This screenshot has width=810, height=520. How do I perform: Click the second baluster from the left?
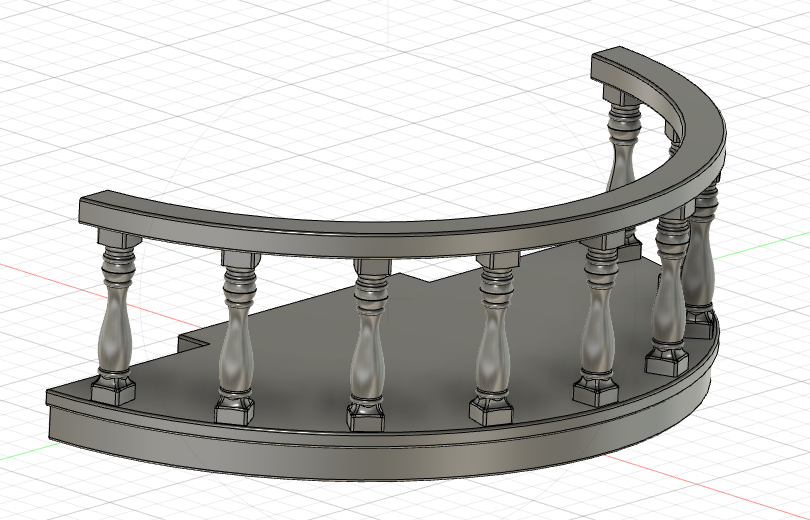point(238,340)
